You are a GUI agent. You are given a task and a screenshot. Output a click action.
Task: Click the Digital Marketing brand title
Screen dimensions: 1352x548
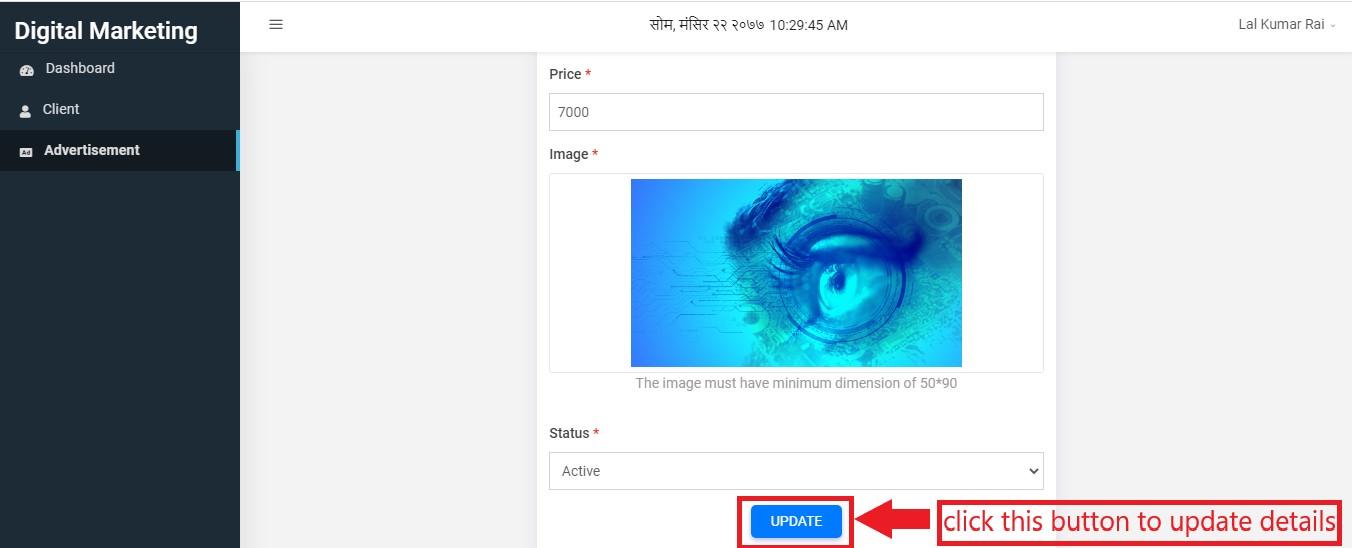[x=106, y=30]
